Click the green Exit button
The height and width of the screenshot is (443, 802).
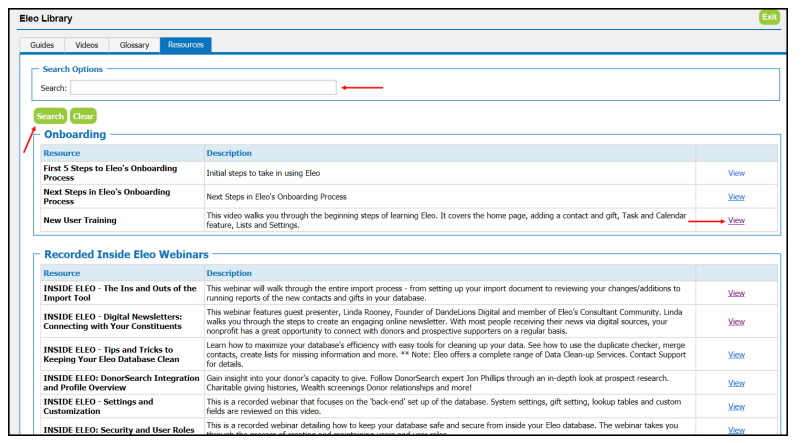[769, 17]
